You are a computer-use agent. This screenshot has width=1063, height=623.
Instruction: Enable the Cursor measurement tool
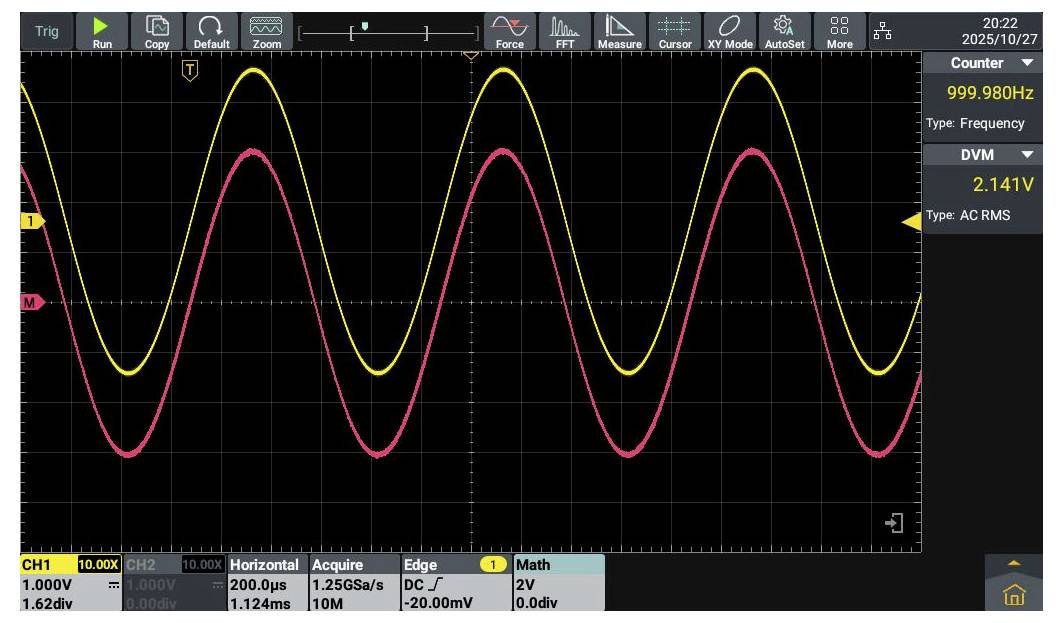point(675,31)
